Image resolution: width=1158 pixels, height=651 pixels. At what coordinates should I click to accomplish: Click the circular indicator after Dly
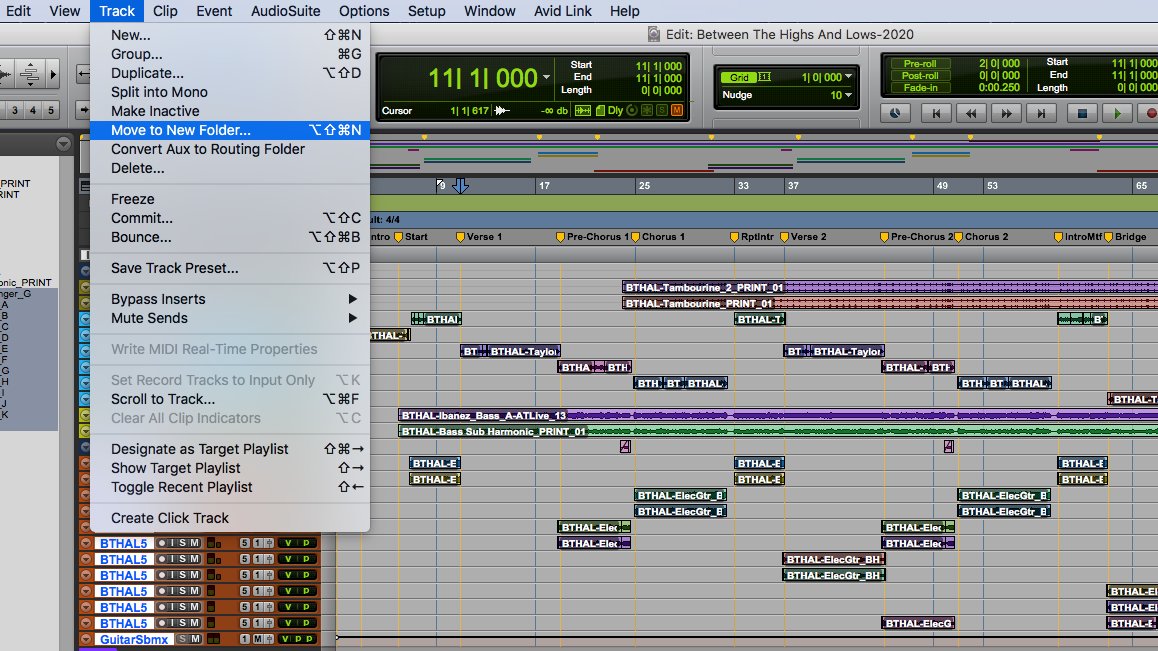pos(631,110)
